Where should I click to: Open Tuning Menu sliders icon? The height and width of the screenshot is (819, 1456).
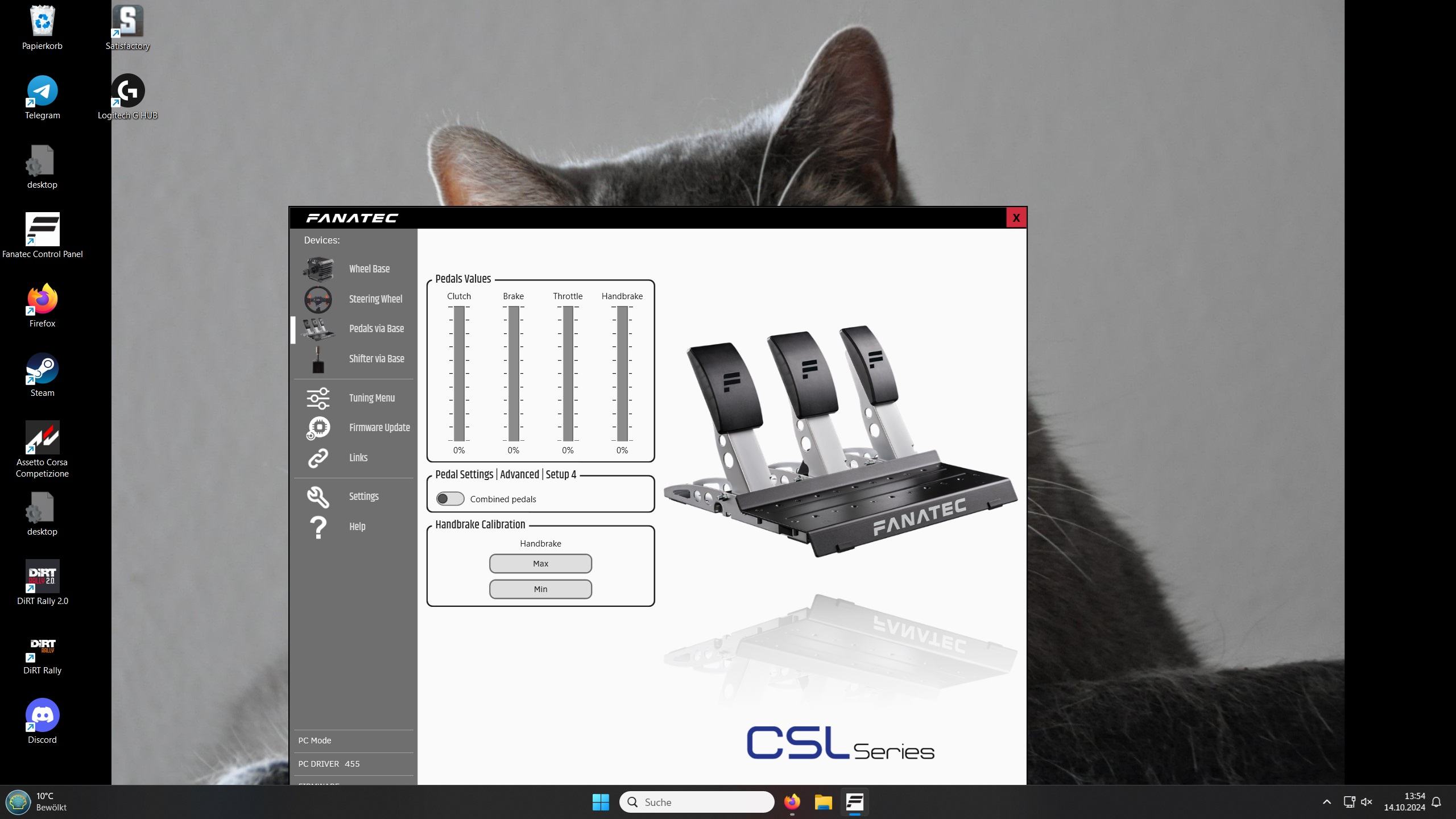point(318,398)
